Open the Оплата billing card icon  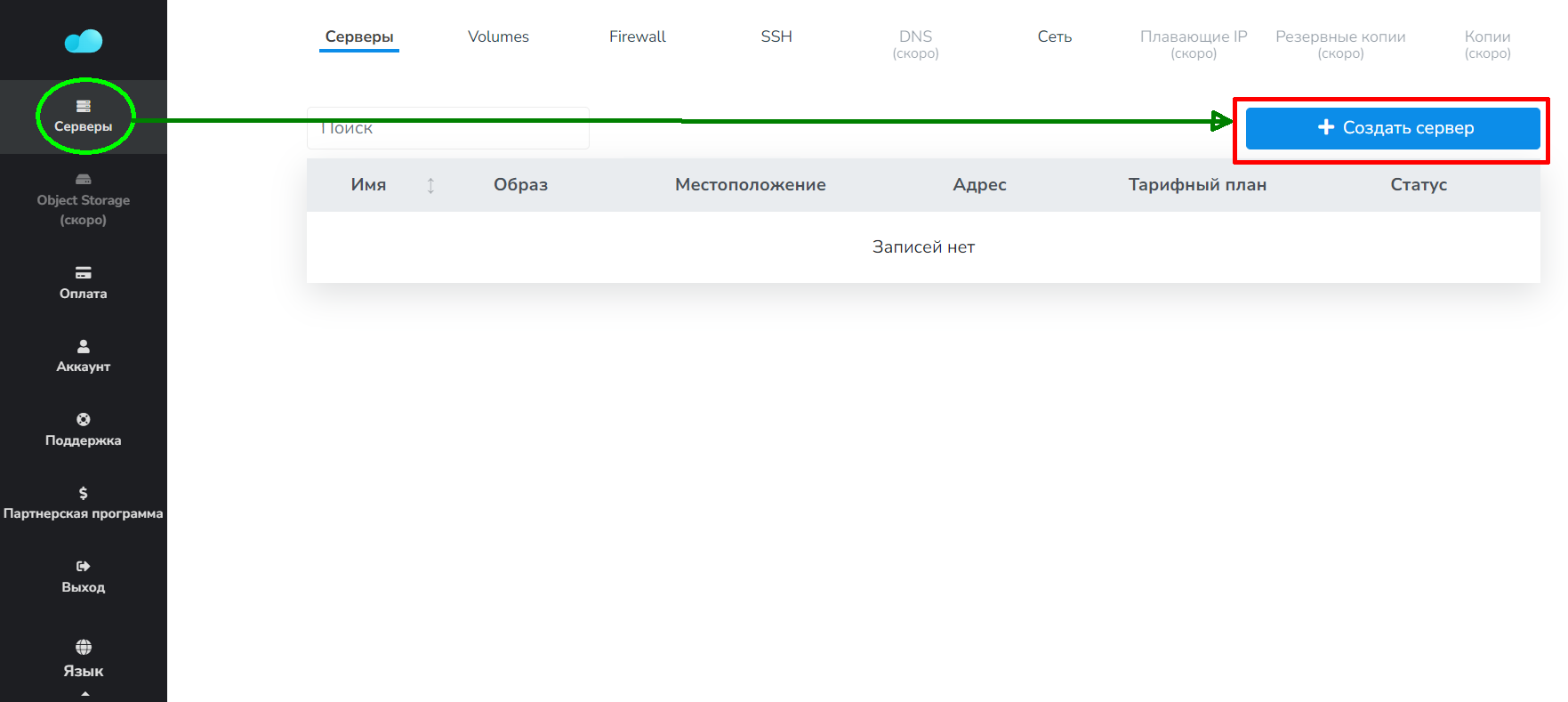point(84,273)
